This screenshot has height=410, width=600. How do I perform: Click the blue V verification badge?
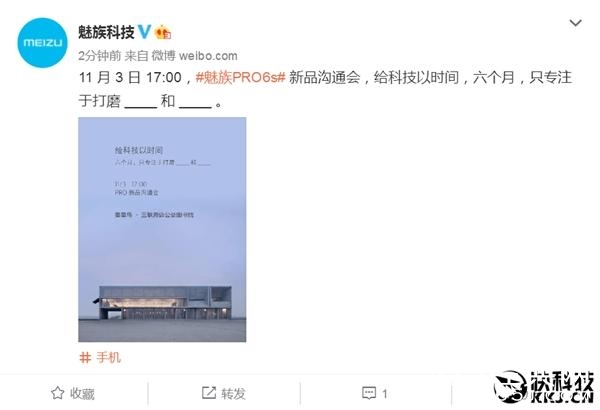coord(144,32)
